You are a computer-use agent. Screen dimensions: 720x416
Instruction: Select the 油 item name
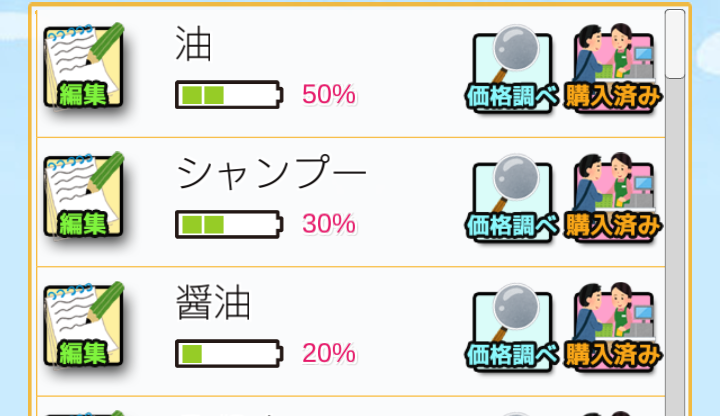[x=193, y=44]
